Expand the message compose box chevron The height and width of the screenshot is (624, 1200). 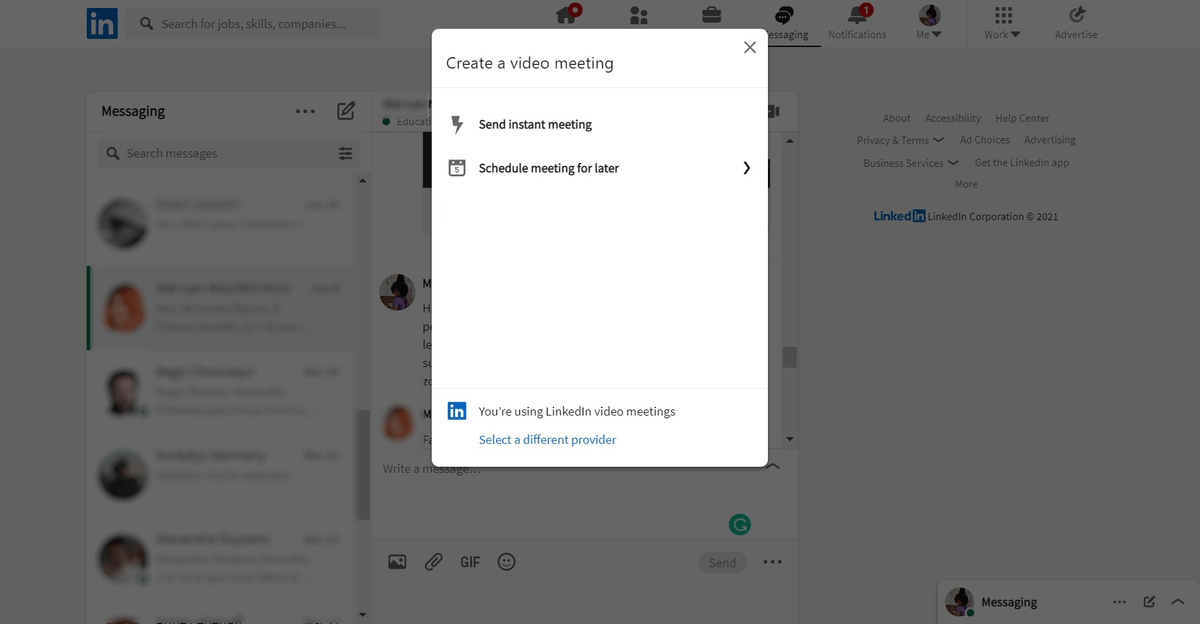tap(774, 466)
